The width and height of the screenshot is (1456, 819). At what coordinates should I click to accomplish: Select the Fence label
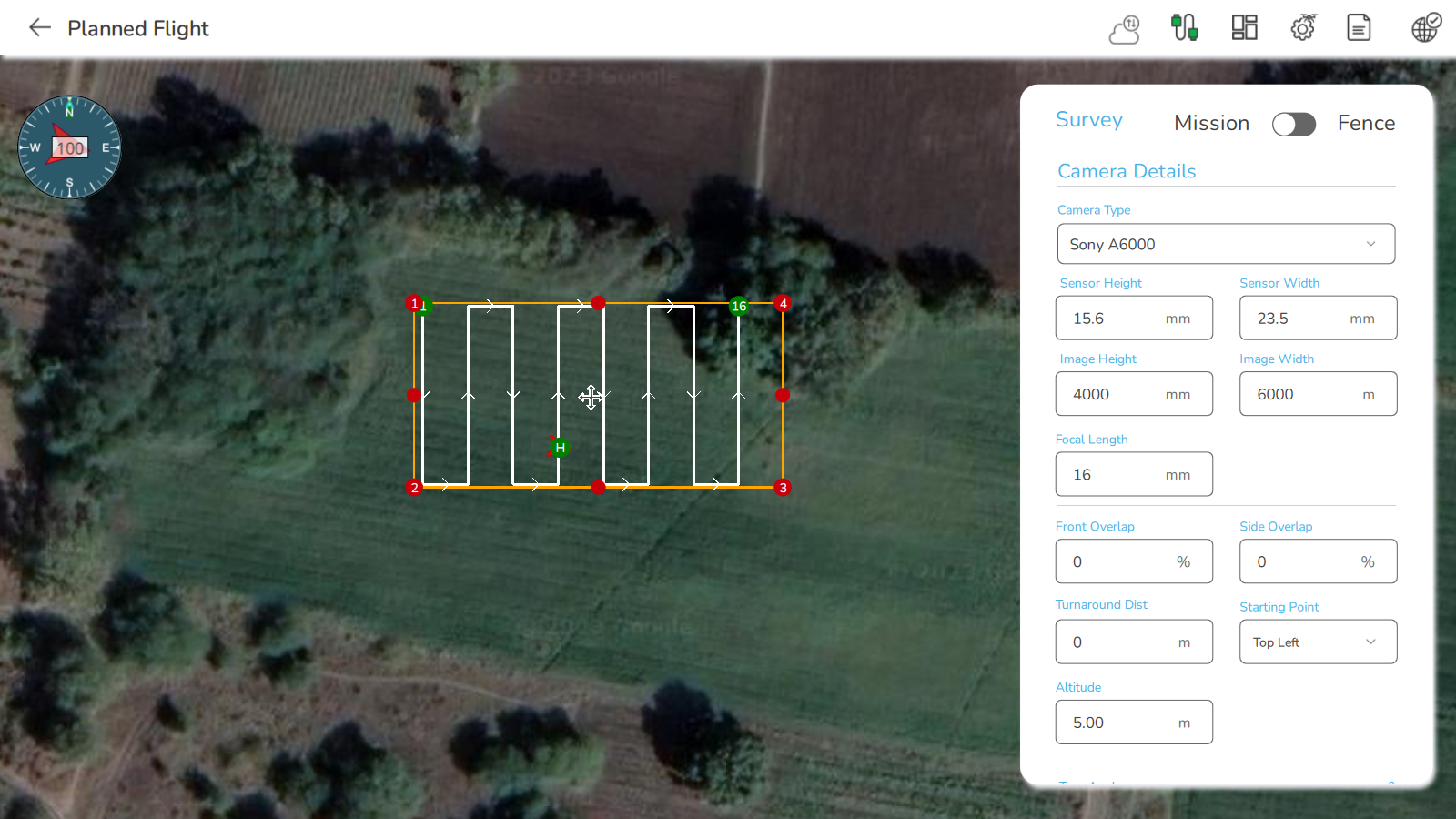tap(1366, 124)
